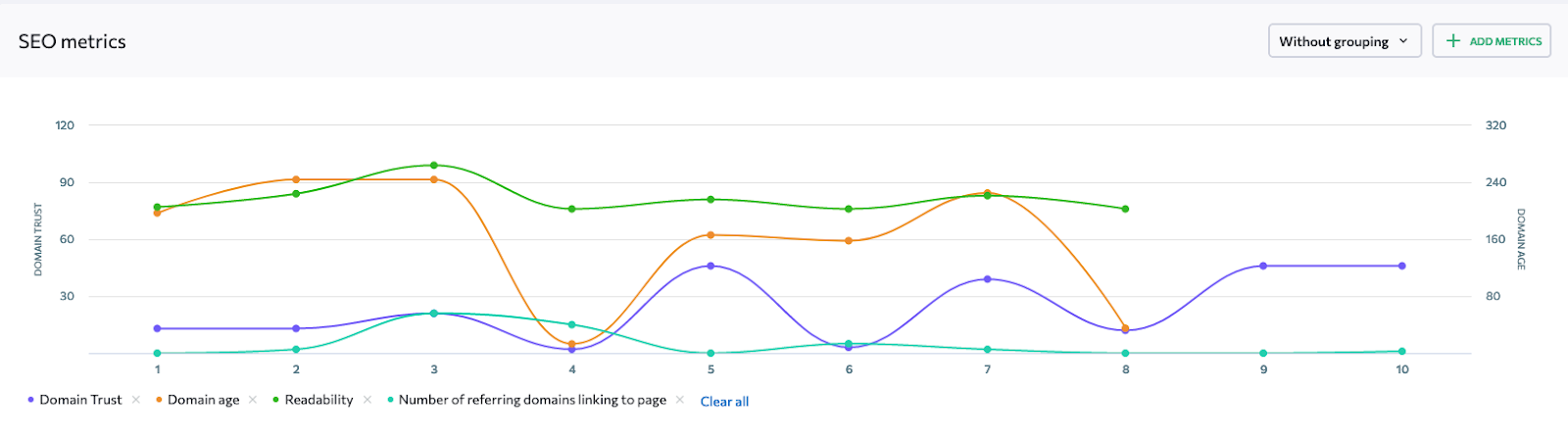The width and height of the screenshot is (1568, 440).
Task: Click the chevron arrow in the grouping dropdown
Action: pos(1403,41)
